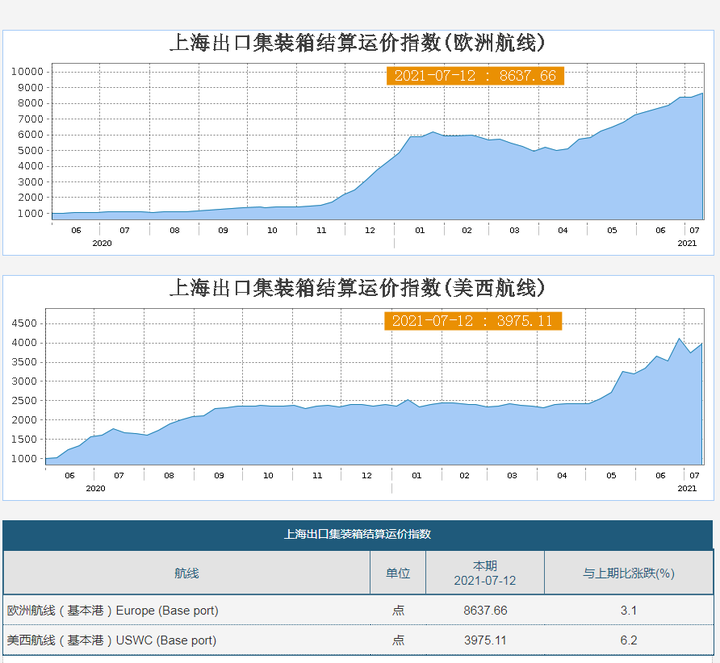Click the 2021 year label under USWC chart
Screen dimensions: 720x663
tap(687, 489)
